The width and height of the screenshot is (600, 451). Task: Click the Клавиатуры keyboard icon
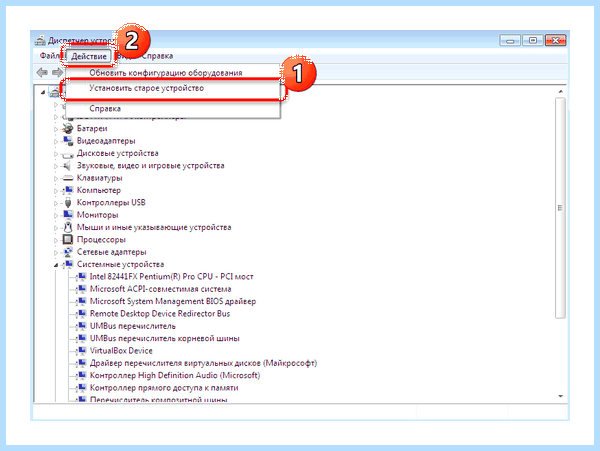pos(68,178)
